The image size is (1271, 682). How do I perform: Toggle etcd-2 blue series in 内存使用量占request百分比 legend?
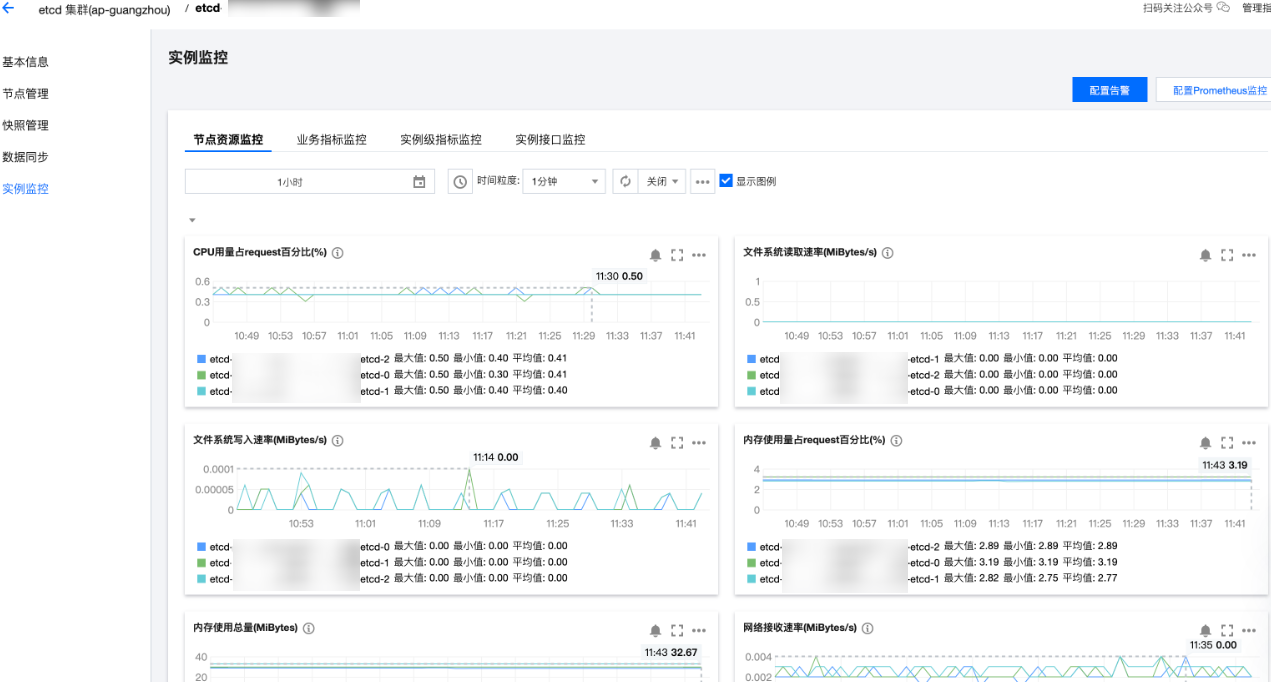751,546
